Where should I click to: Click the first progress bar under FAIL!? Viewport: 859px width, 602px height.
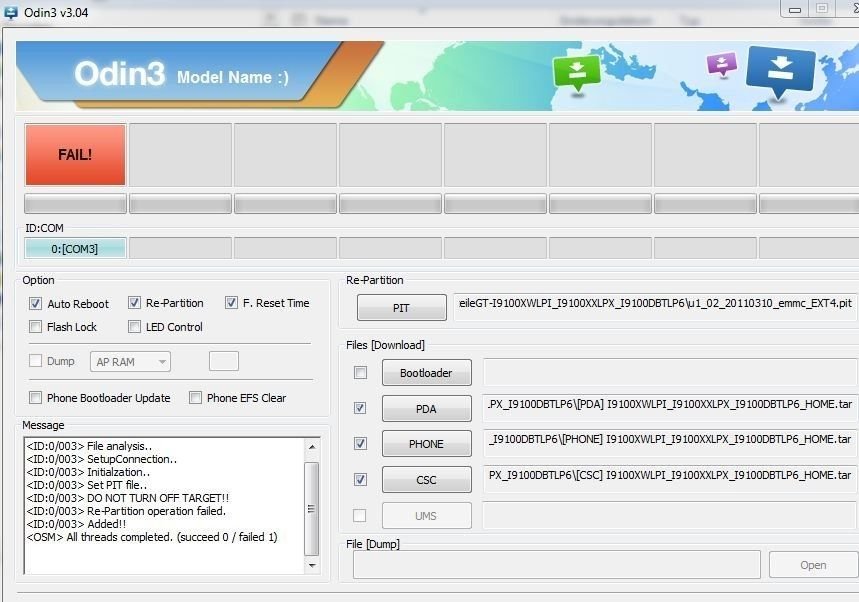(x=75, y=204)
